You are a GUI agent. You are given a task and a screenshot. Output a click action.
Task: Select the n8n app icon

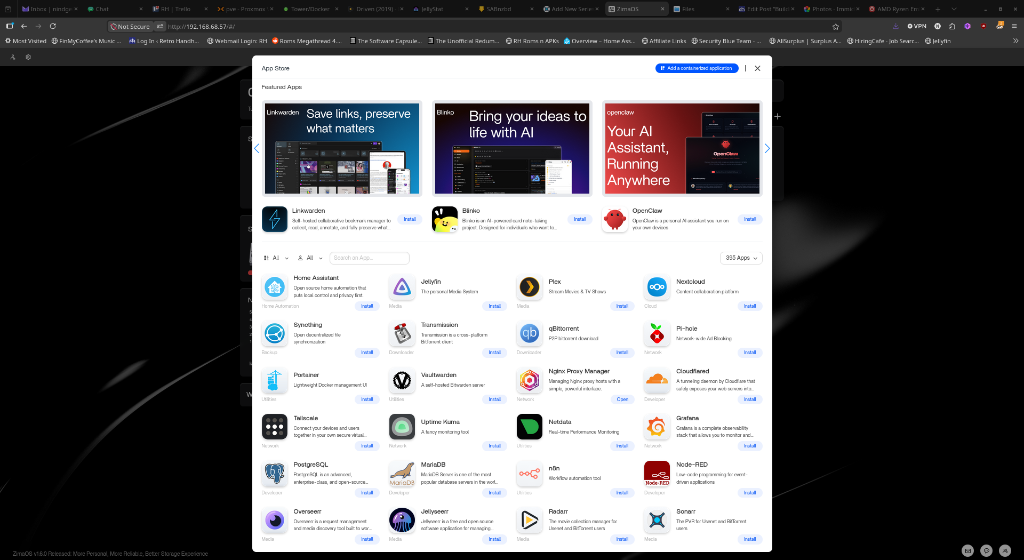click(529, 474)
